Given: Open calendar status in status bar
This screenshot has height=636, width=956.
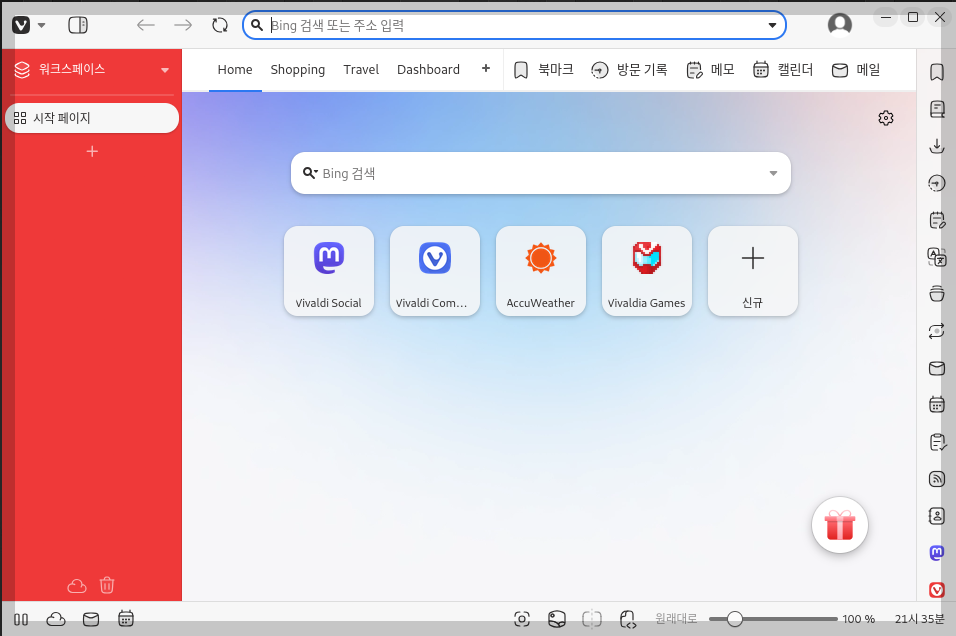Looking at the screenshot, I should [x=126, y=620].
